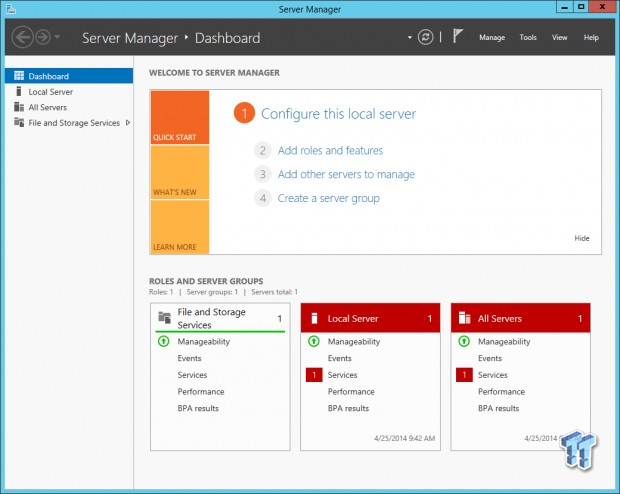The width and height of the screenshot is (620, 494).
Task: Click File and Storage Services tile icon
Action: pyautogui.click(x=164, y=318)
